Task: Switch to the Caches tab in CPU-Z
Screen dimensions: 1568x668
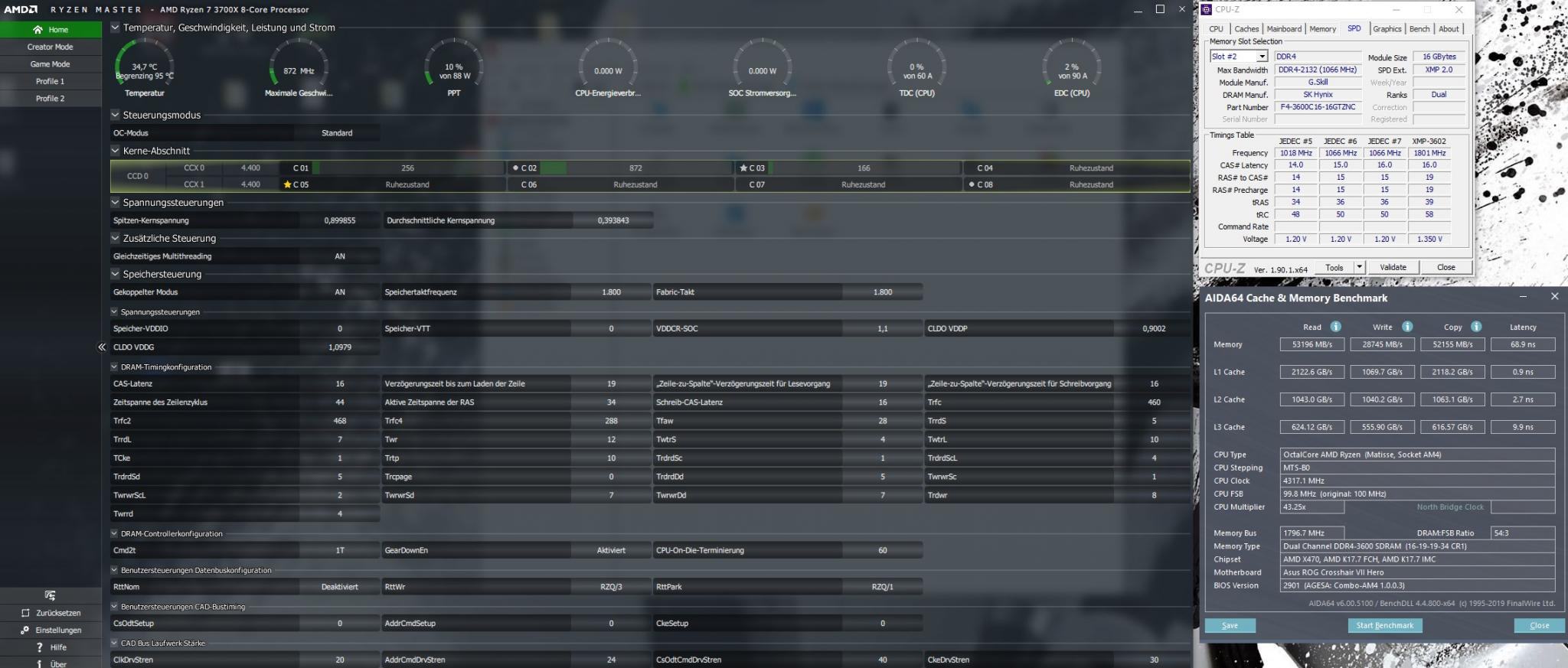Action: coord(1246,29)
